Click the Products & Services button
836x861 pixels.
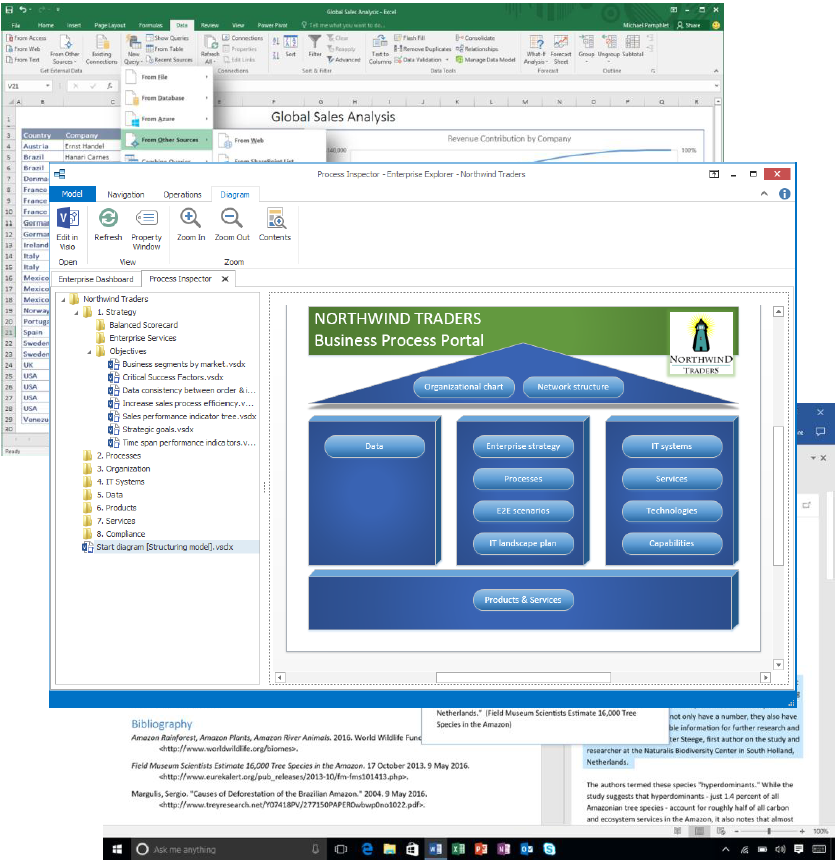[x=523, y=600]
